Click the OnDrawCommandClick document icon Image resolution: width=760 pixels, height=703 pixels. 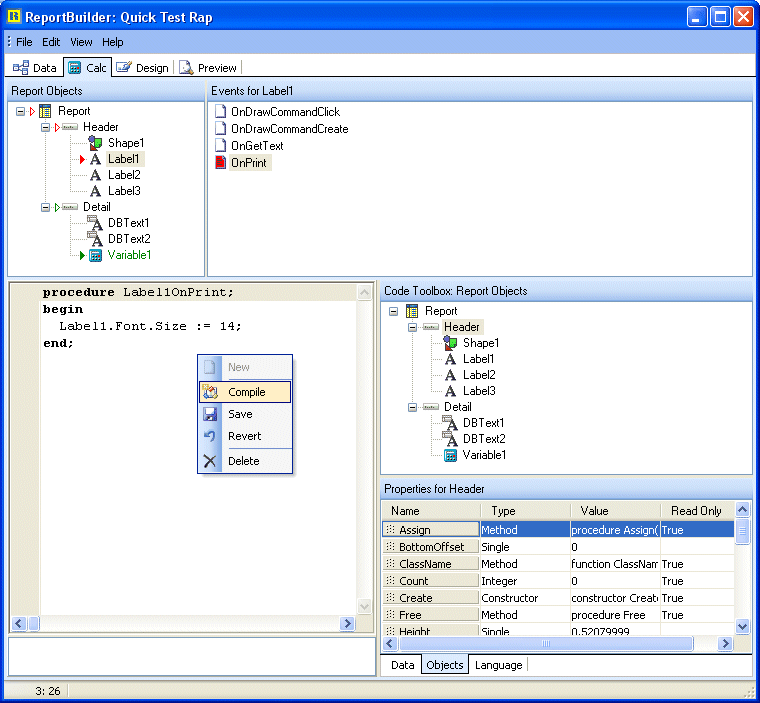pyautogui.click(x=221, y=112)
